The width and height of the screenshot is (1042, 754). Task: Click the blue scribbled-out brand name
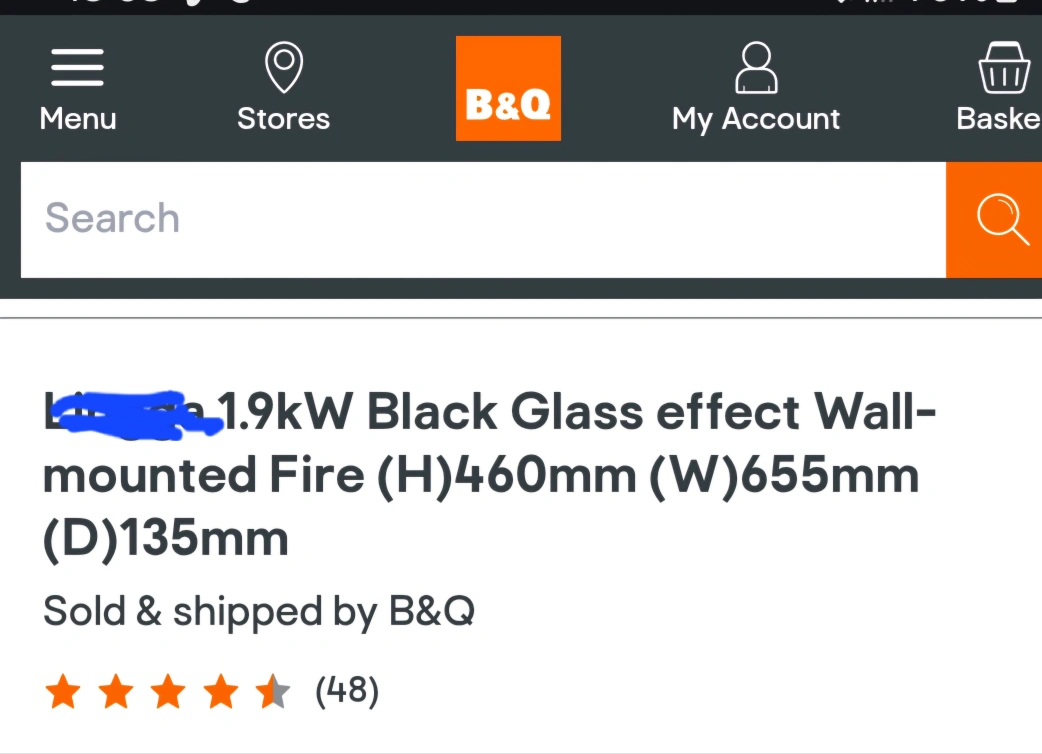pos(133,415)
